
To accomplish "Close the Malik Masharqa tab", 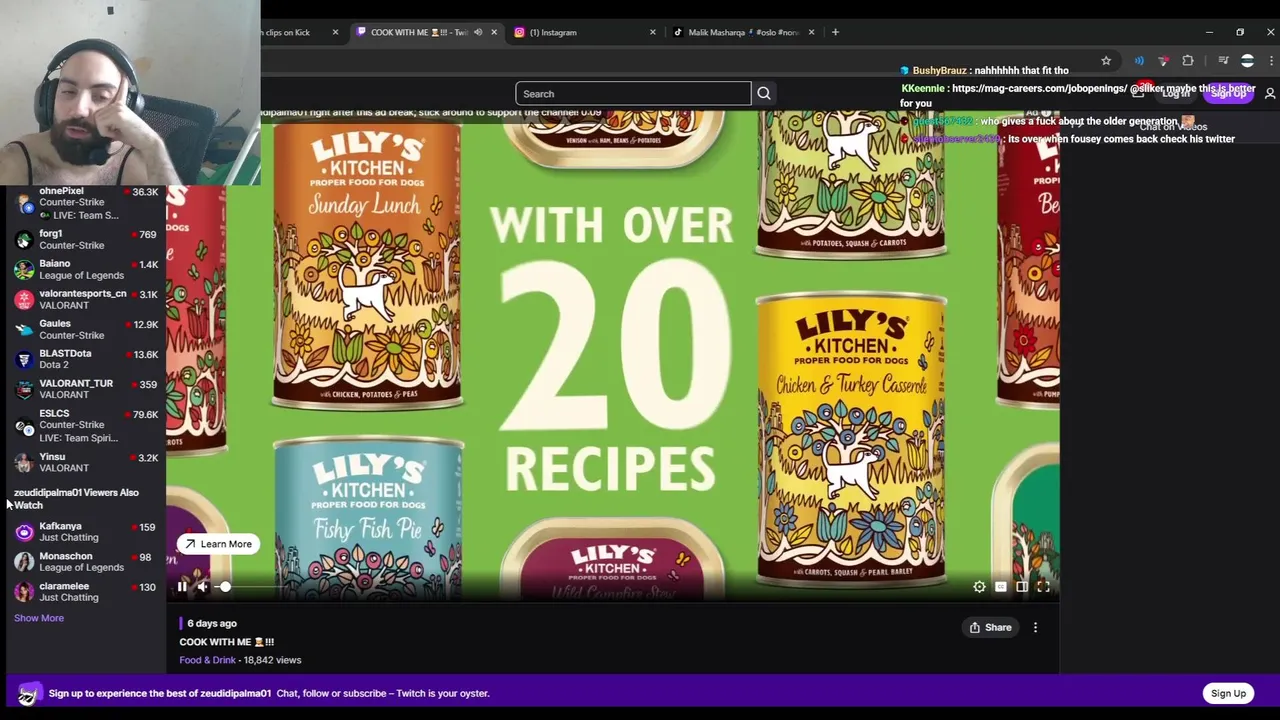I will click(811, 32).
